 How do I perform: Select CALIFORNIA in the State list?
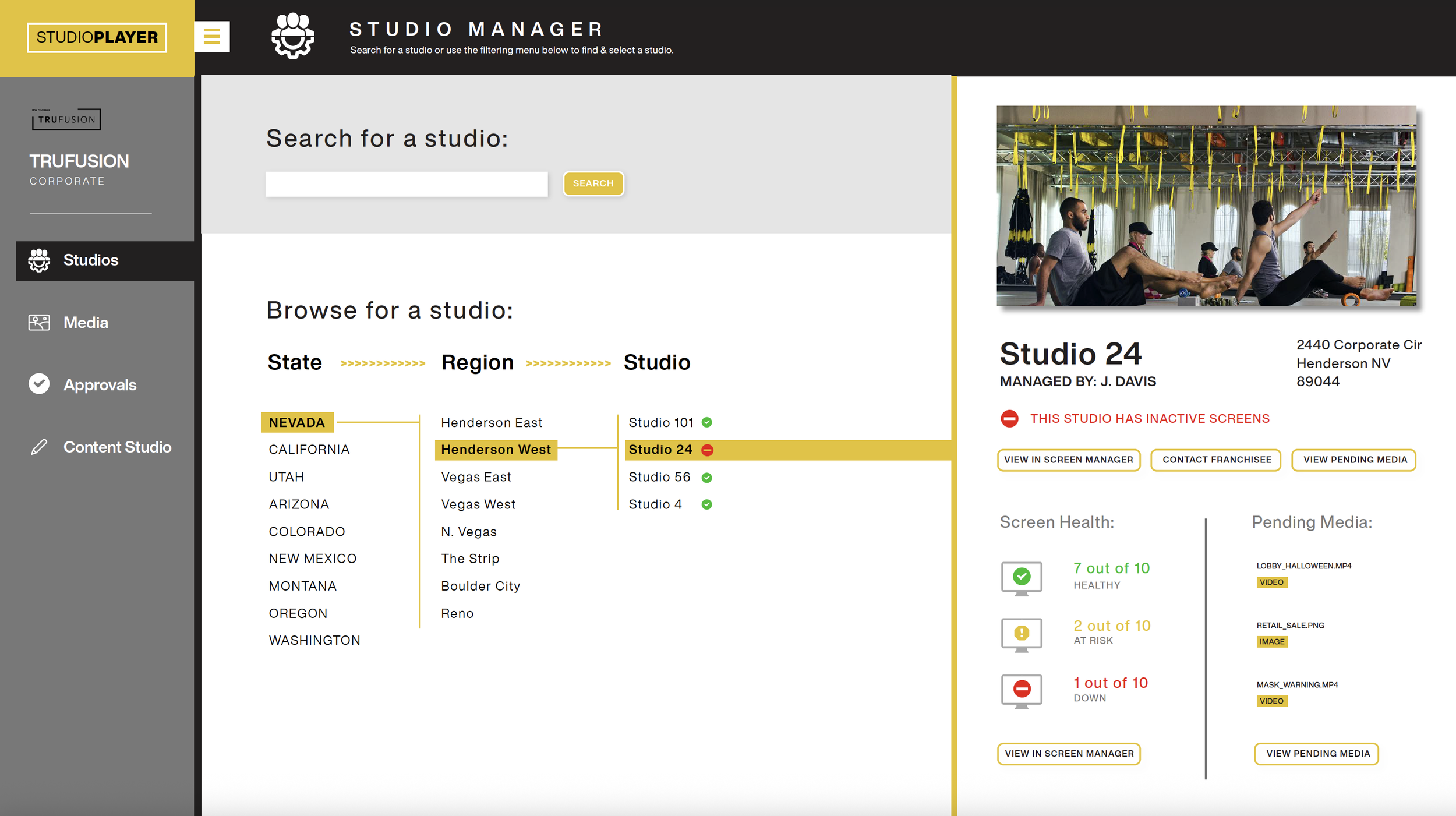pyautogui.click(x=309, y=450)
